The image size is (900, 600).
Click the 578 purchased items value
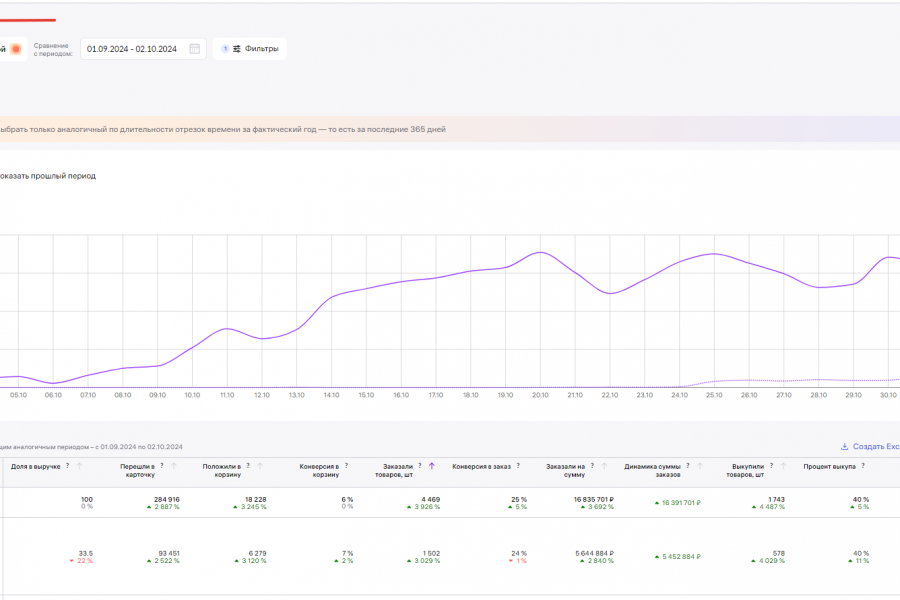click(x=778, y=553)
